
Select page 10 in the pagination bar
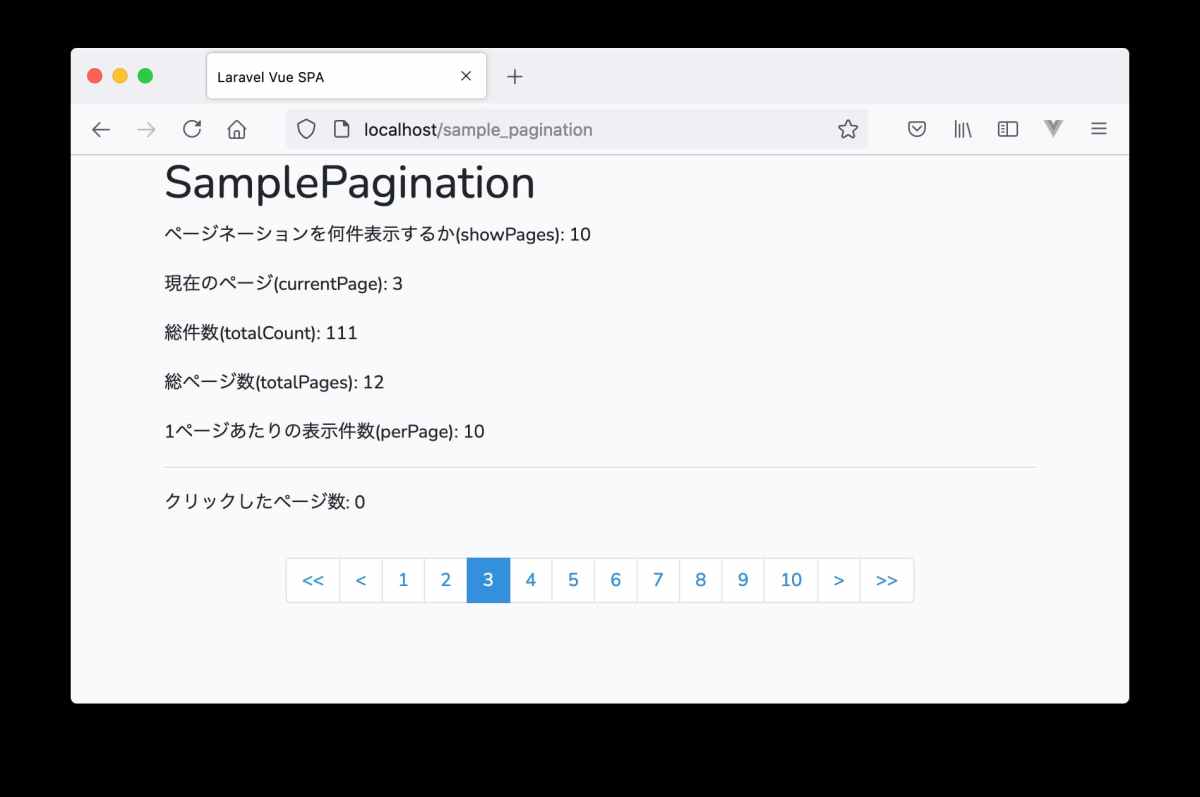click(x=791, y=580)
